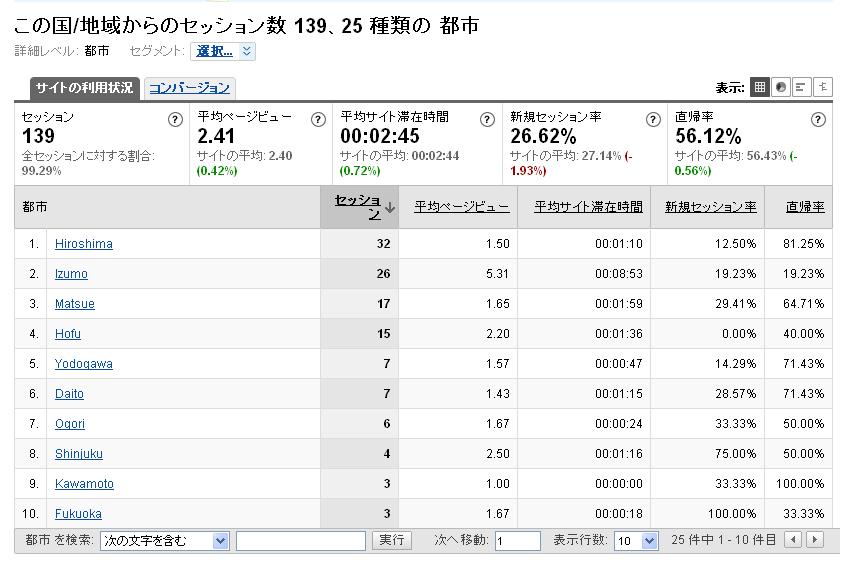Screen dimensions: 842x561
Task: Click the 都市 search text field
Action: 300,541
